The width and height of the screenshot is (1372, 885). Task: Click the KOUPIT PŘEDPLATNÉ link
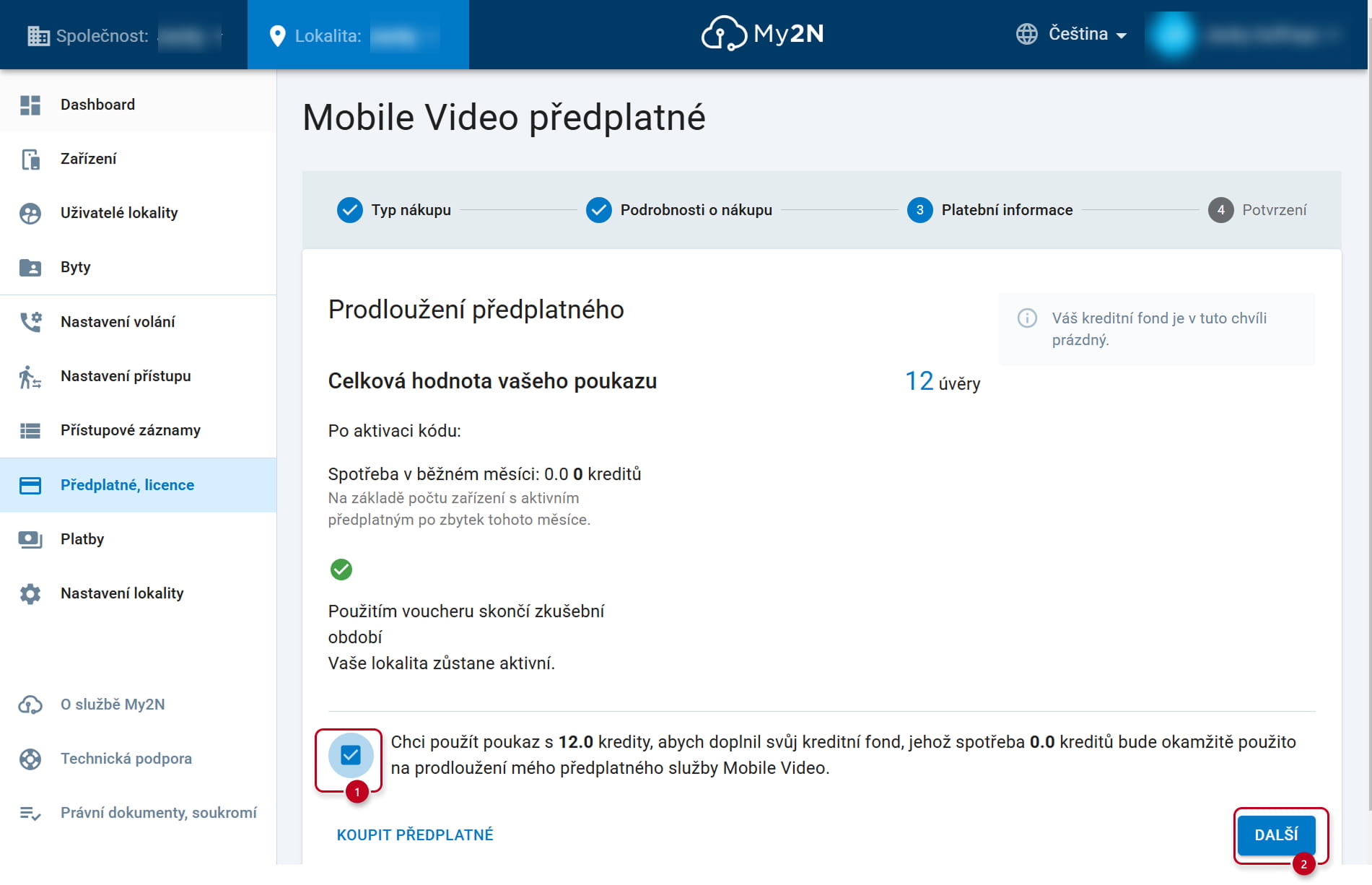[415, 835]
